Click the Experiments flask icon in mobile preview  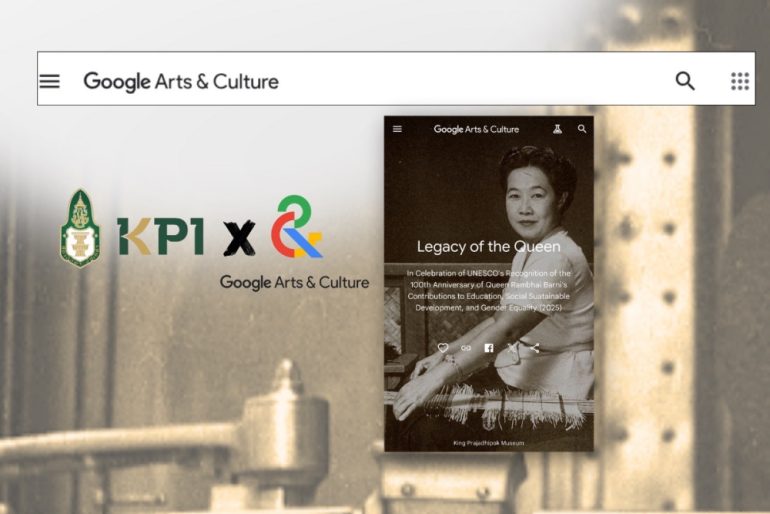(x=557, y=129)
